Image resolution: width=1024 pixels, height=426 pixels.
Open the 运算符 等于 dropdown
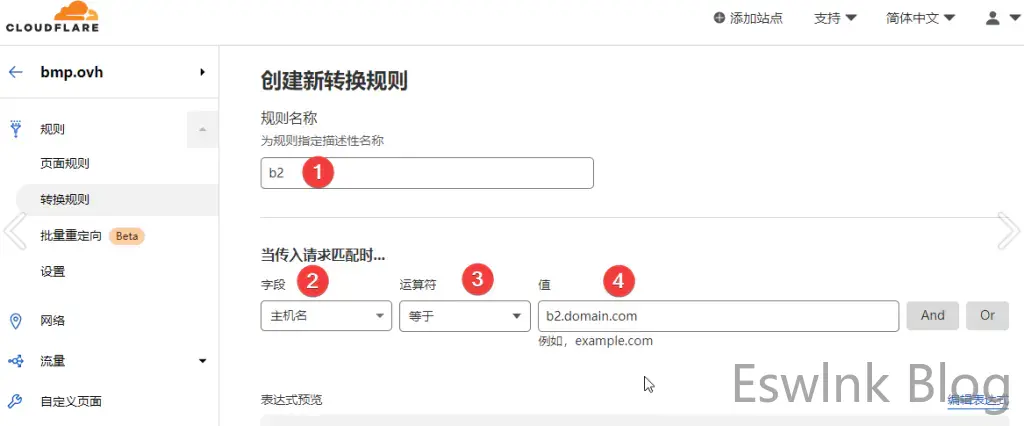(x=463, y=316)
